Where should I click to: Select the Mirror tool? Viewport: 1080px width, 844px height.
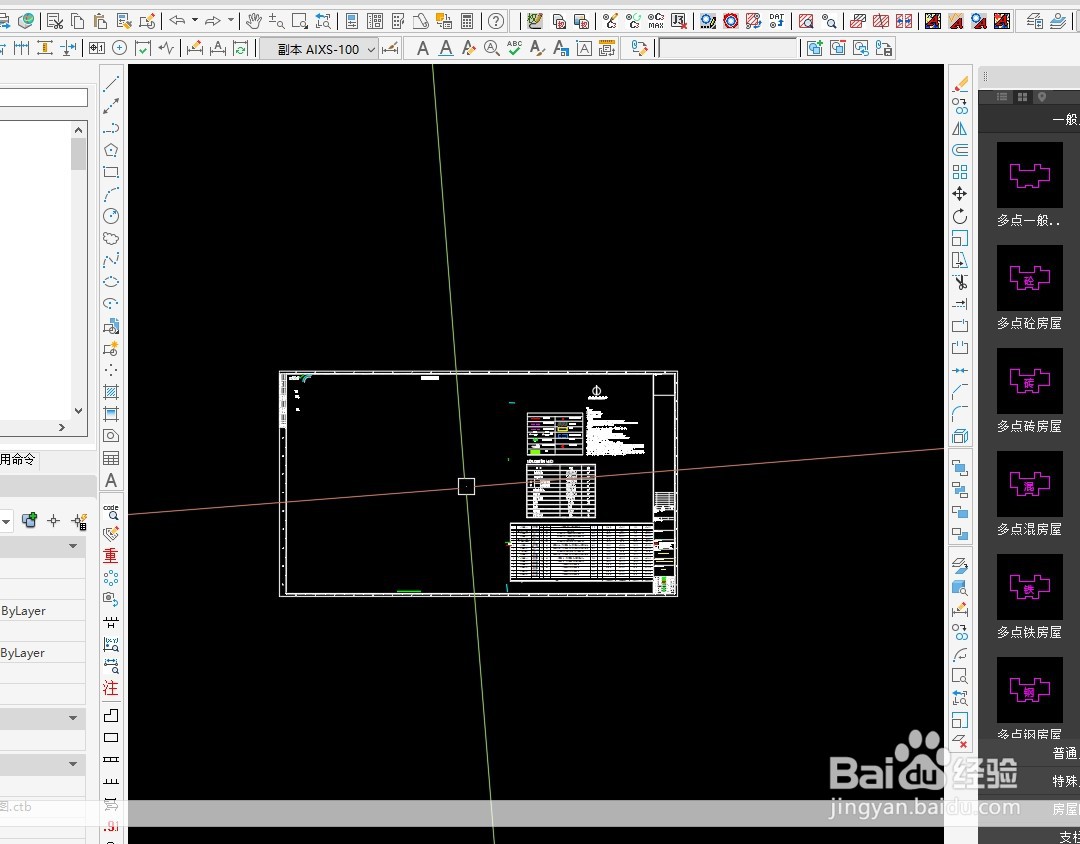point(960,128)
